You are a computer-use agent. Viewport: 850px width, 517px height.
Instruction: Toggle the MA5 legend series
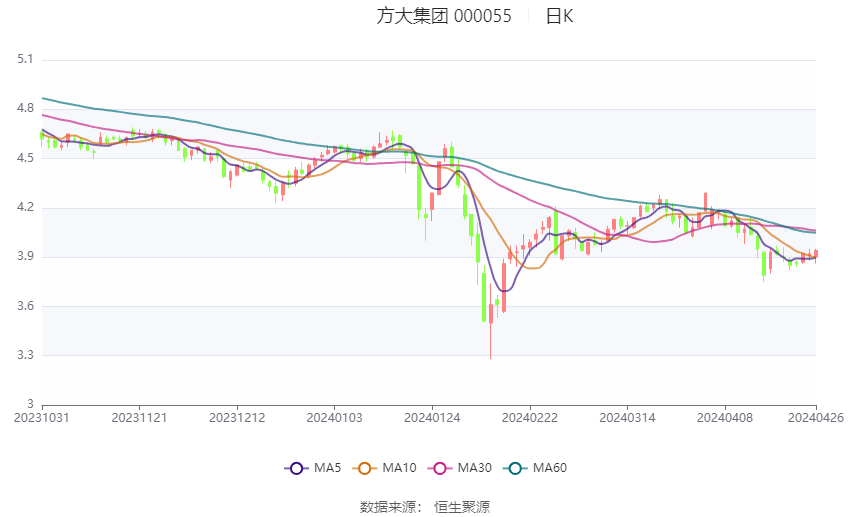(313, 468)
